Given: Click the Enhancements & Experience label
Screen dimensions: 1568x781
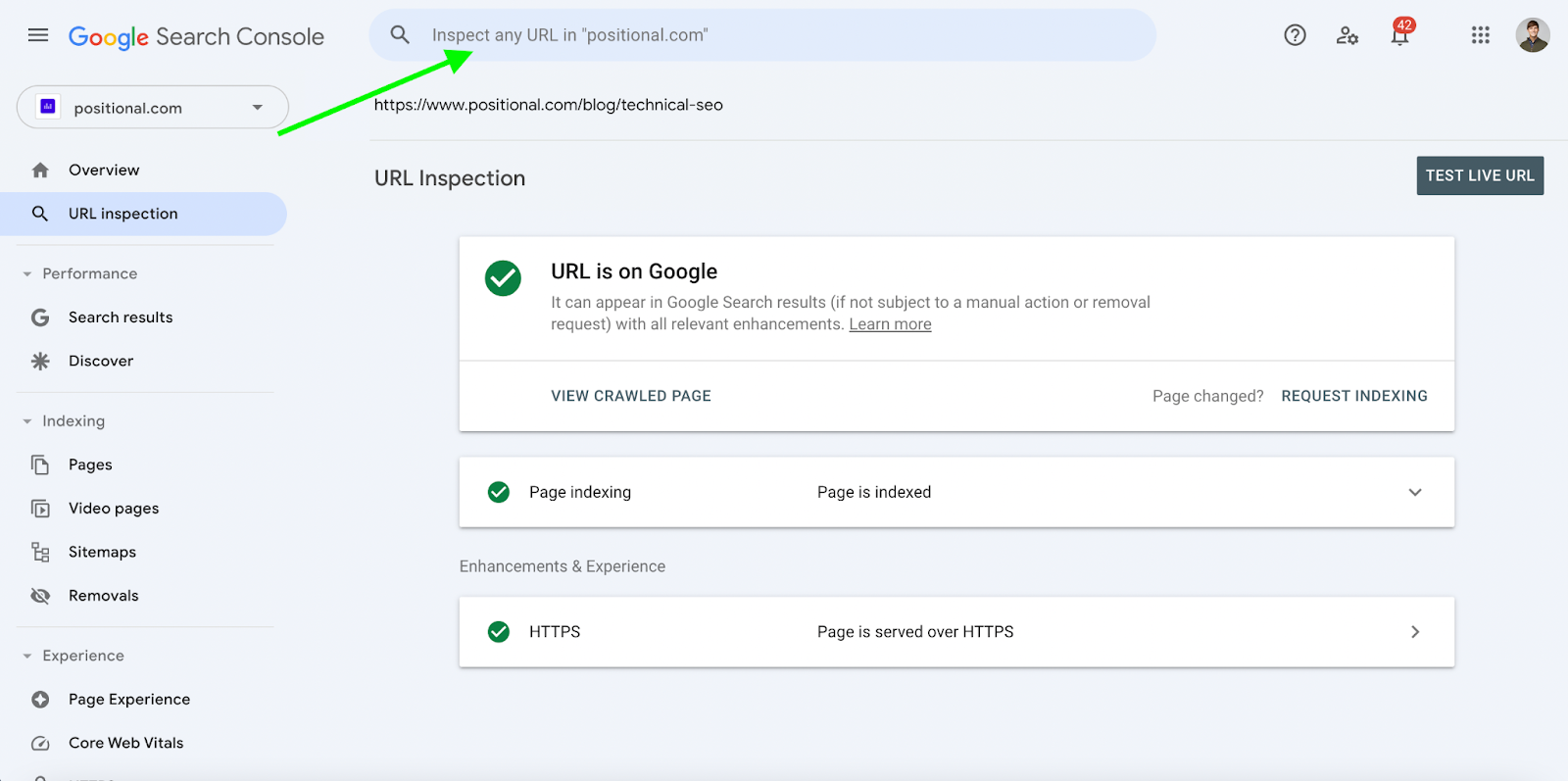Looking at the screenshot, I should [x=563, y=566].
